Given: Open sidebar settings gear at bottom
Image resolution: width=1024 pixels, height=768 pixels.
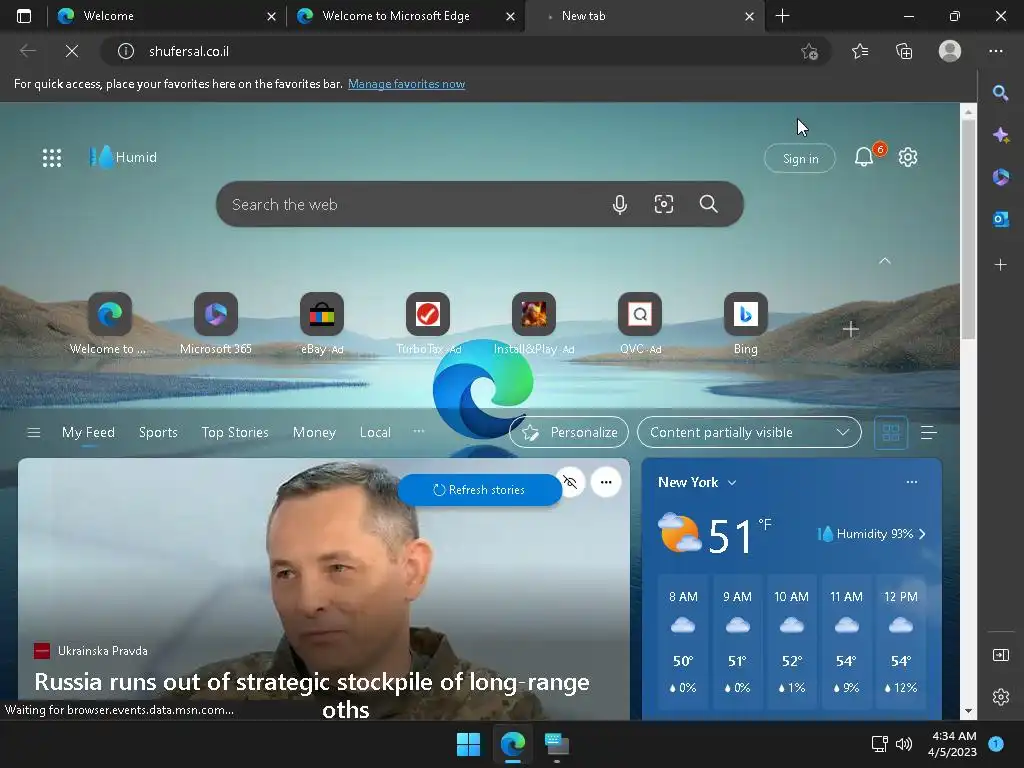Looking at the screenshot, I should pos(1000,697).
